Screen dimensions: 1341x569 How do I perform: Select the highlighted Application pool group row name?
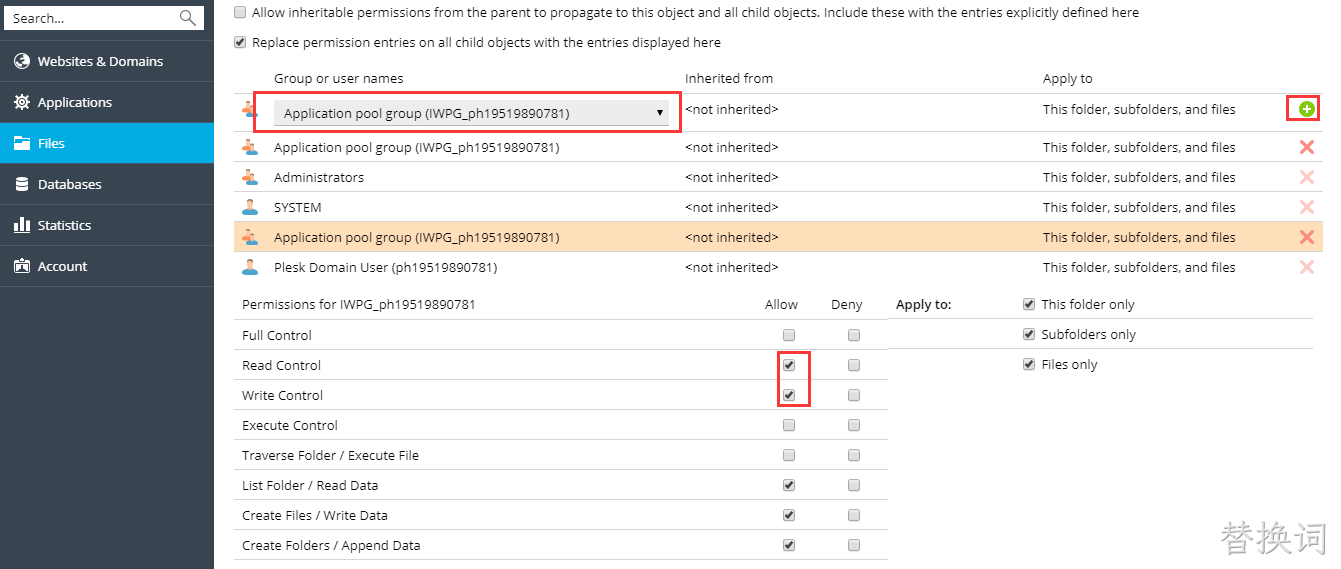(x=416, y=237)
